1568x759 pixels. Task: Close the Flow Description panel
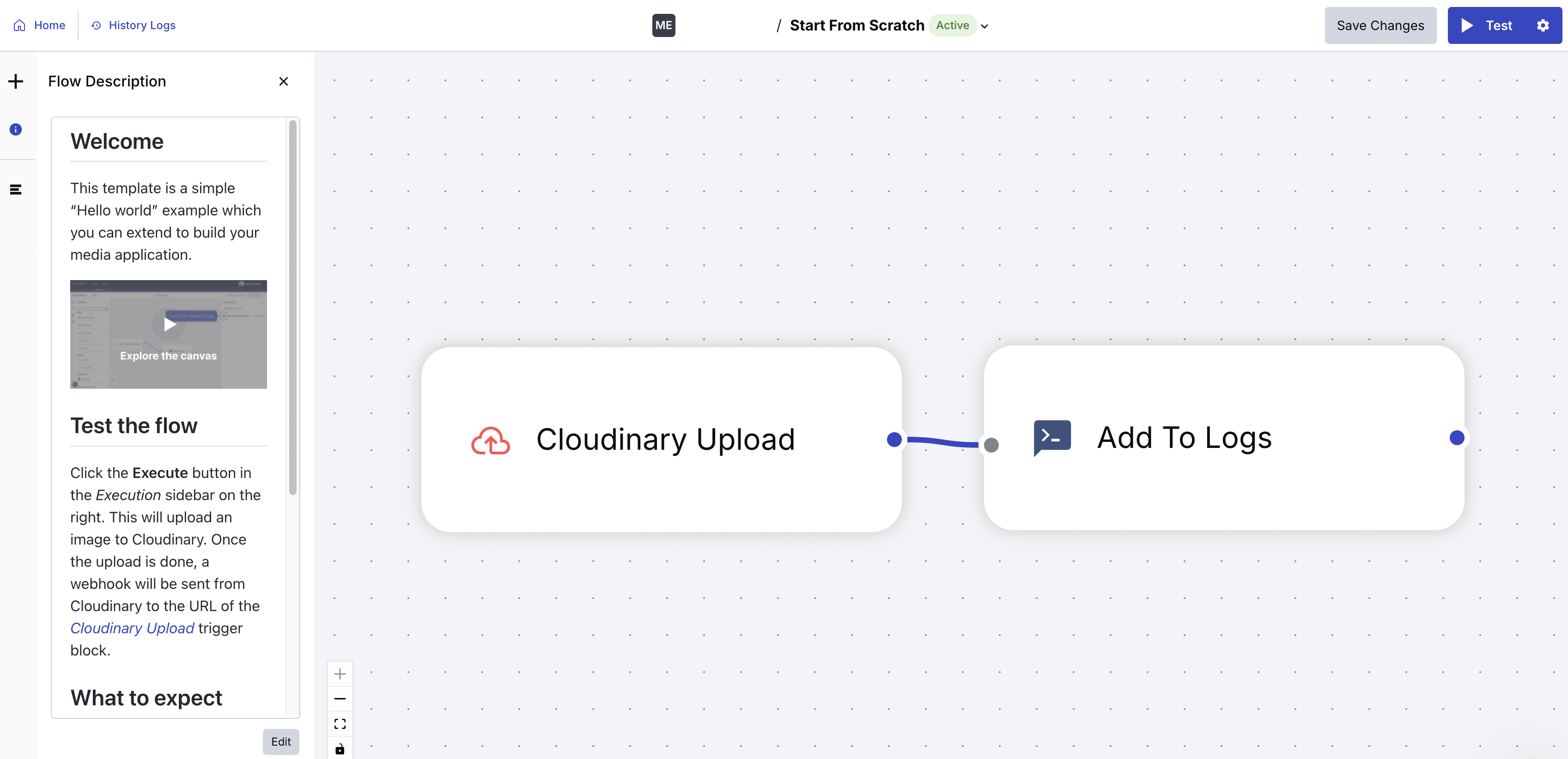tap(283, 81)
